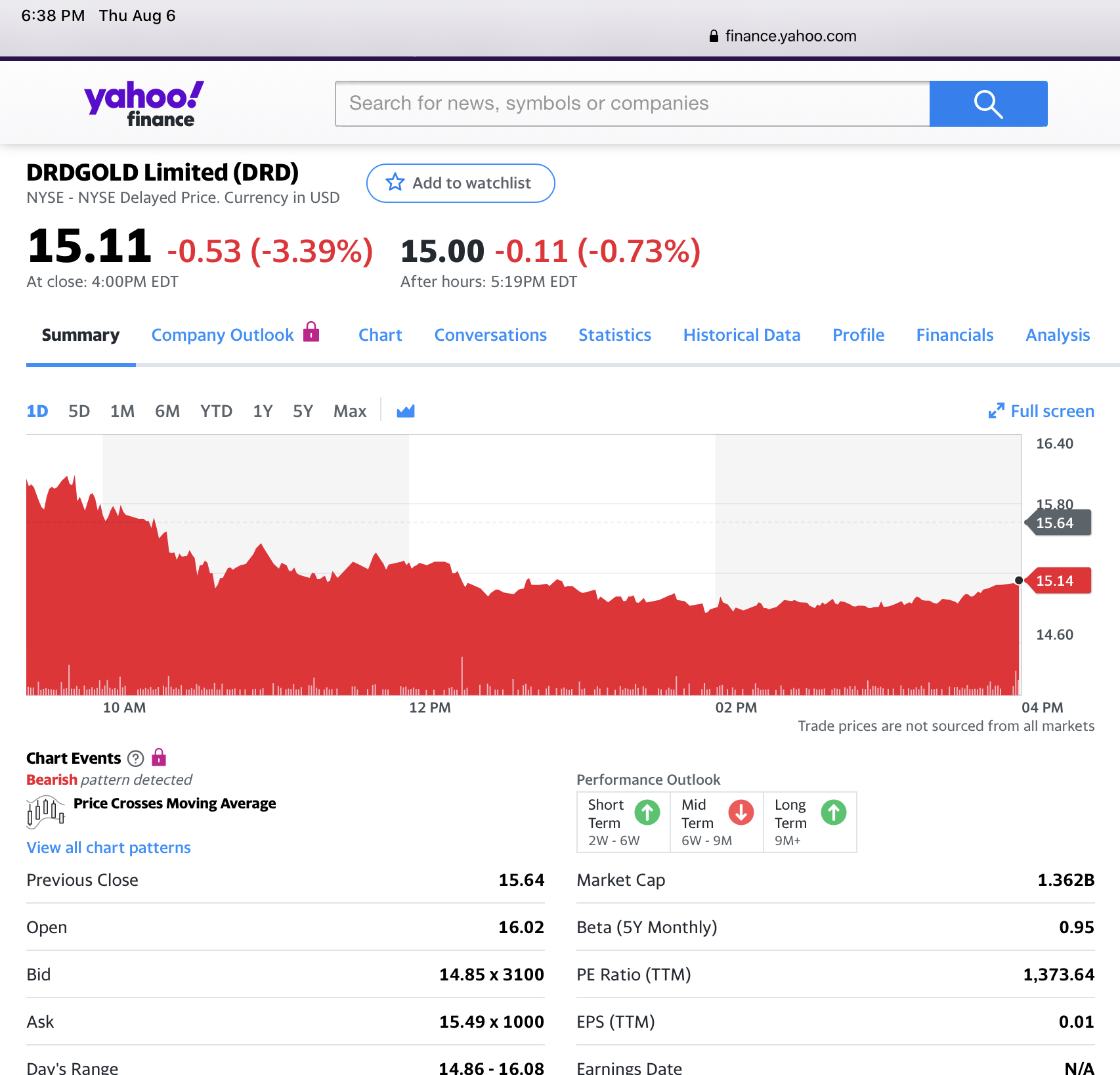View the Profile tab
The width and height of the screenshot is (1120, 1075).
click(858, 335)
